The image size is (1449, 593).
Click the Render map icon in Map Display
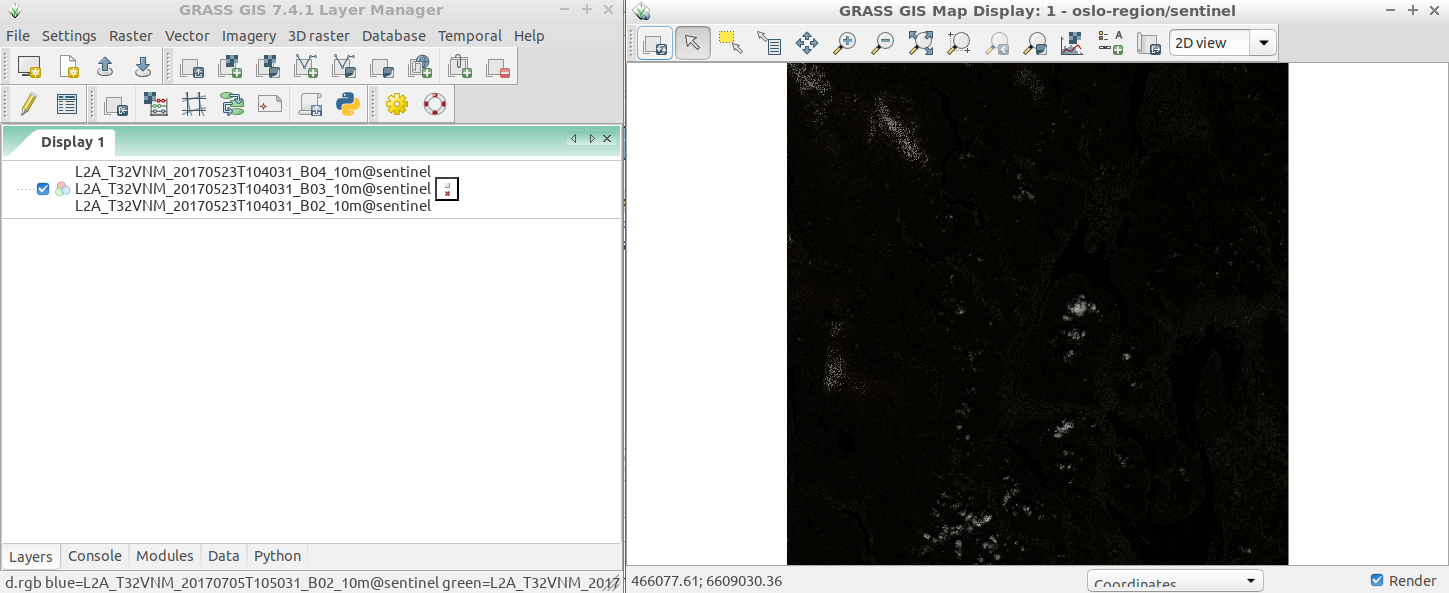click(x=655, y=43)
